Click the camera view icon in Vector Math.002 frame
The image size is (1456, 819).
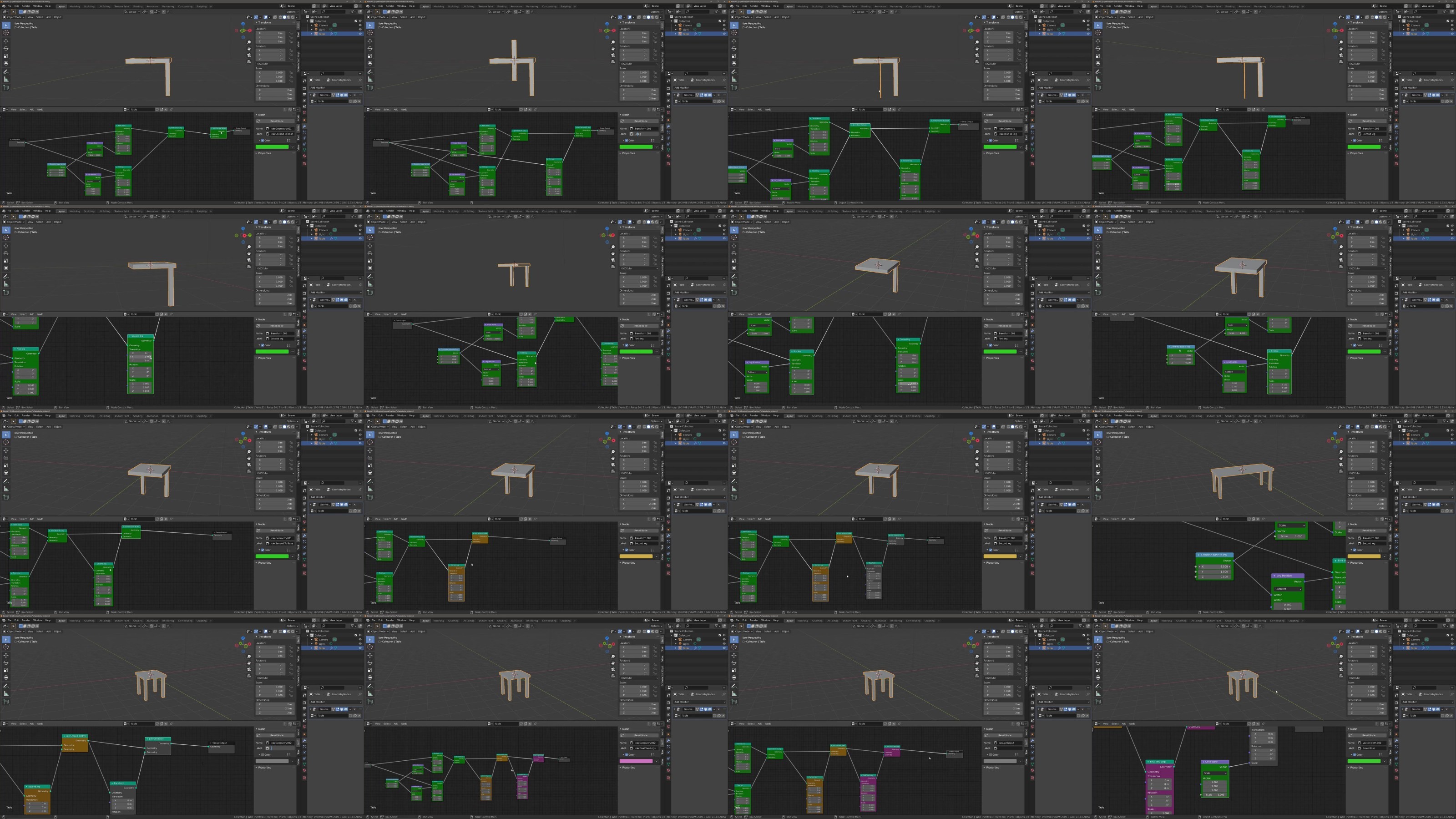pos(1341,669)
